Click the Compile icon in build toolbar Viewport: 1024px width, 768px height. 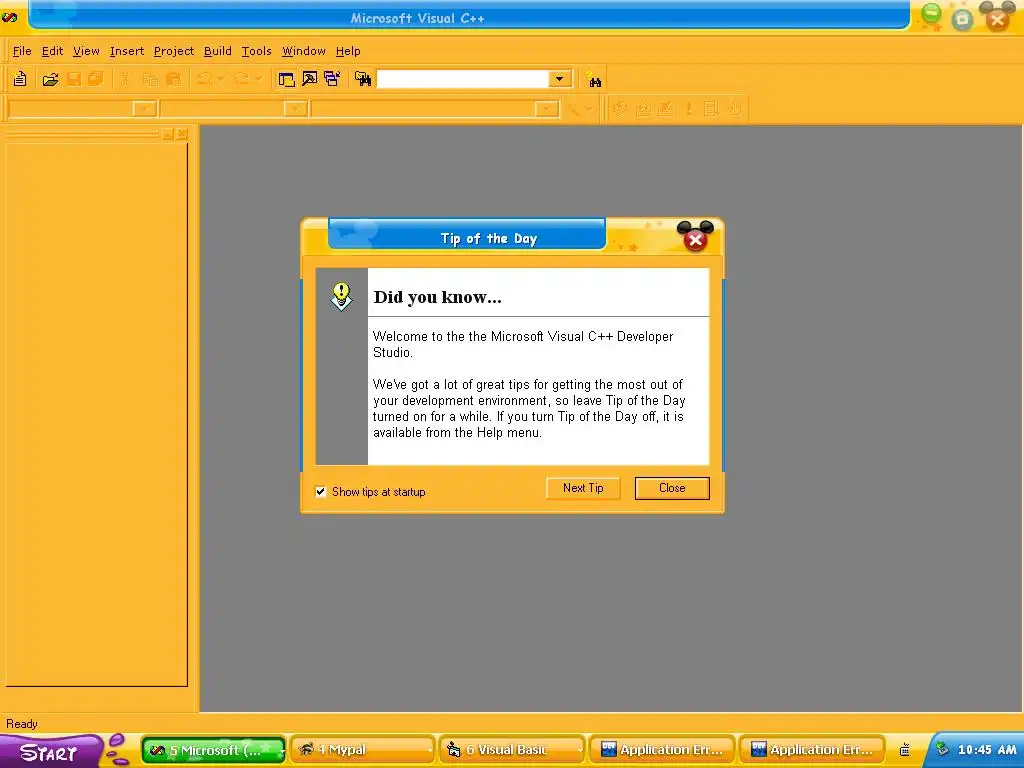(x=620, y=109)
